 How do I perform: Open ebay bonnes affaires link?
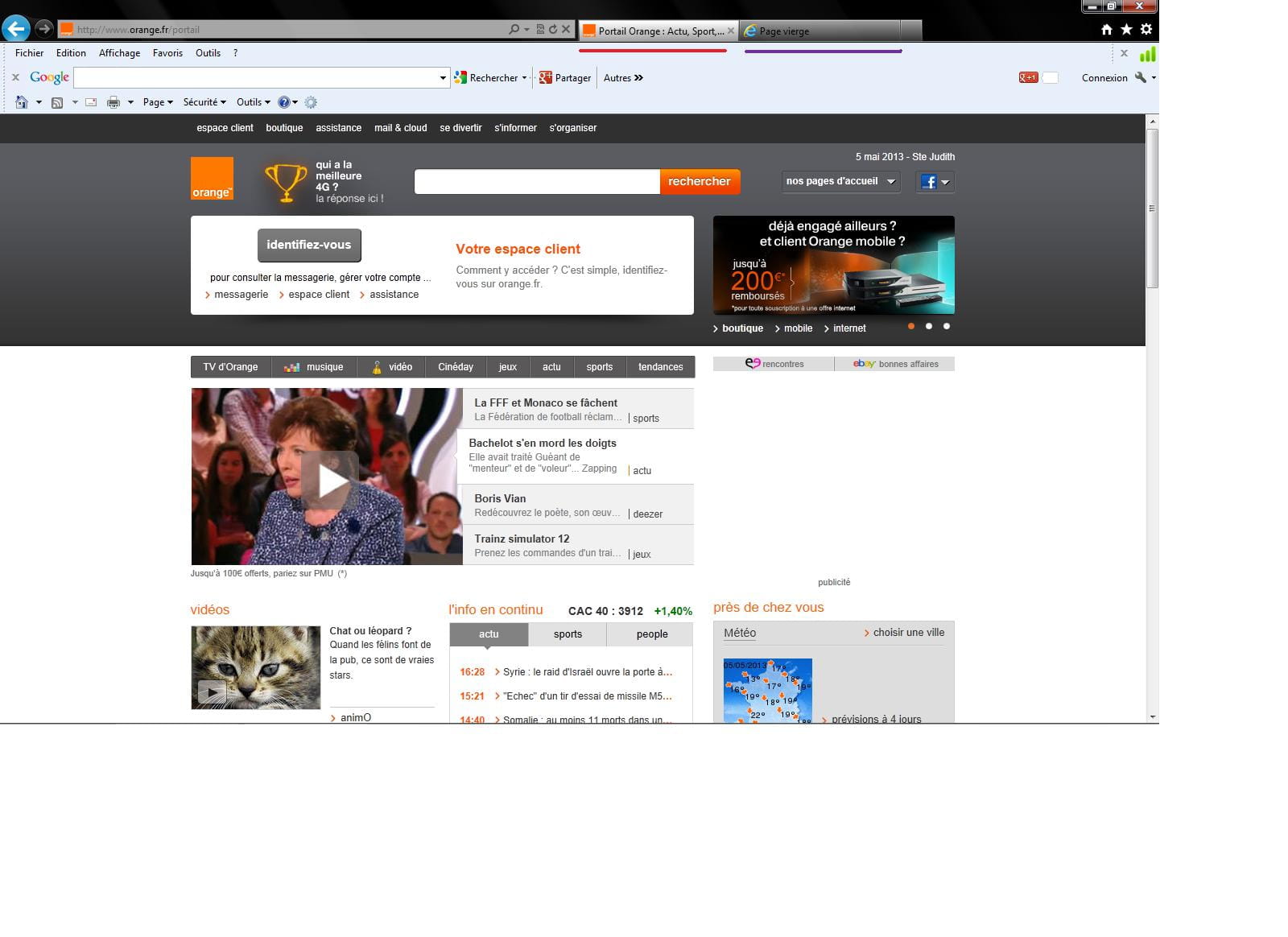click(895, 364)
